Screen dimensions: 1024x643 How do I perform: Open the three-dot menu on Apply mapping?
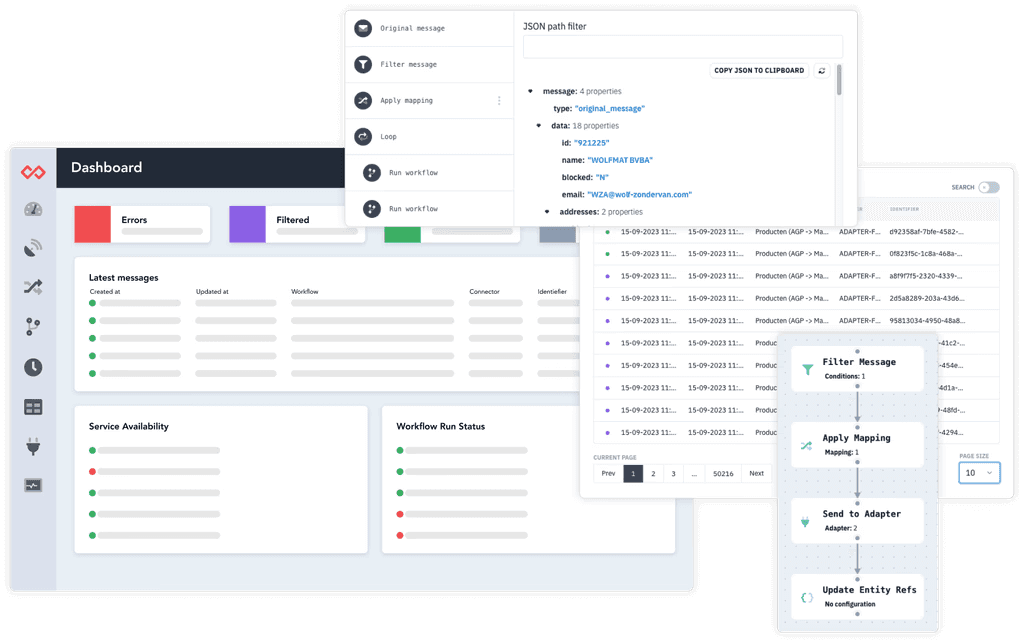(x=499, y=101)
